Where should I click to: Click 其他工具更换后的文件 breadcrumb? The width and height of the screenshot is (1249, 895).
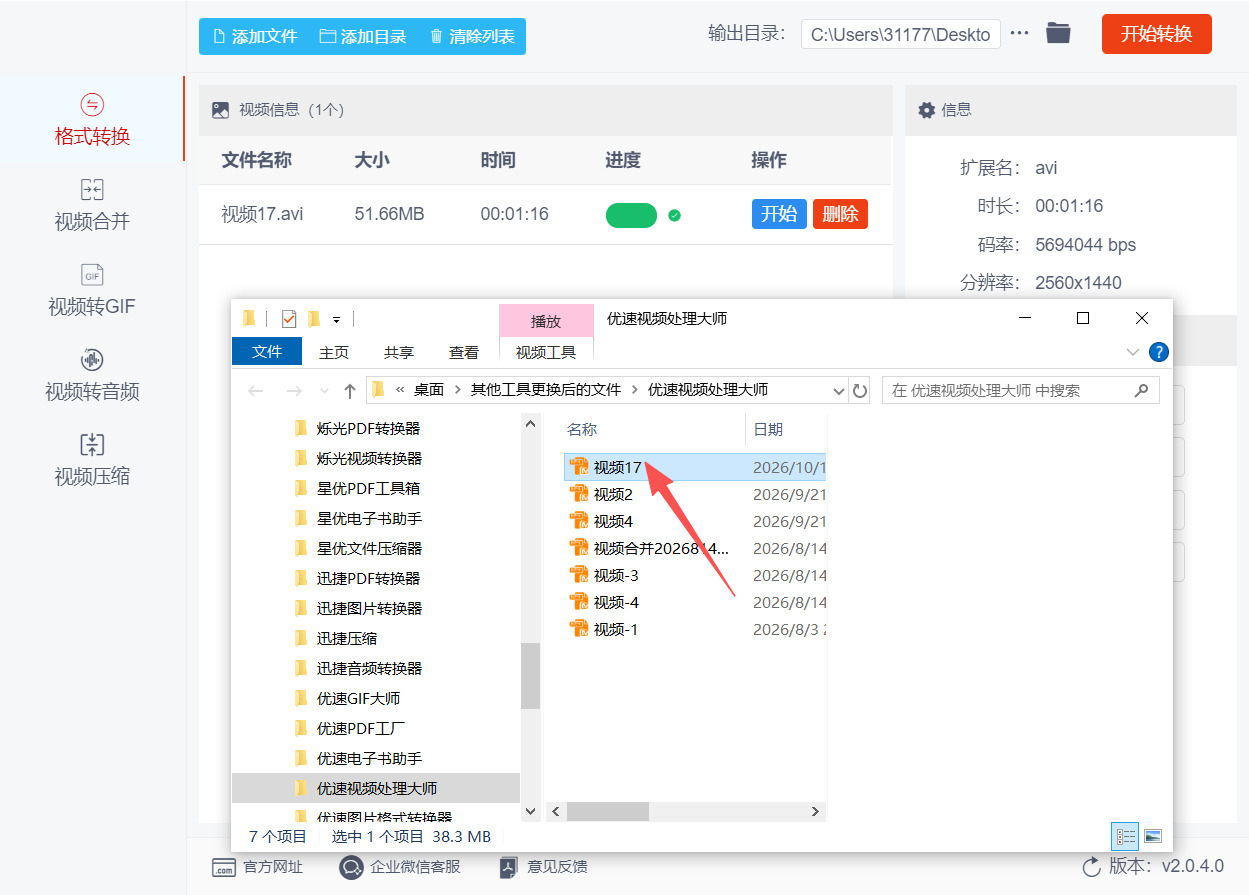(x=546, y=390)
